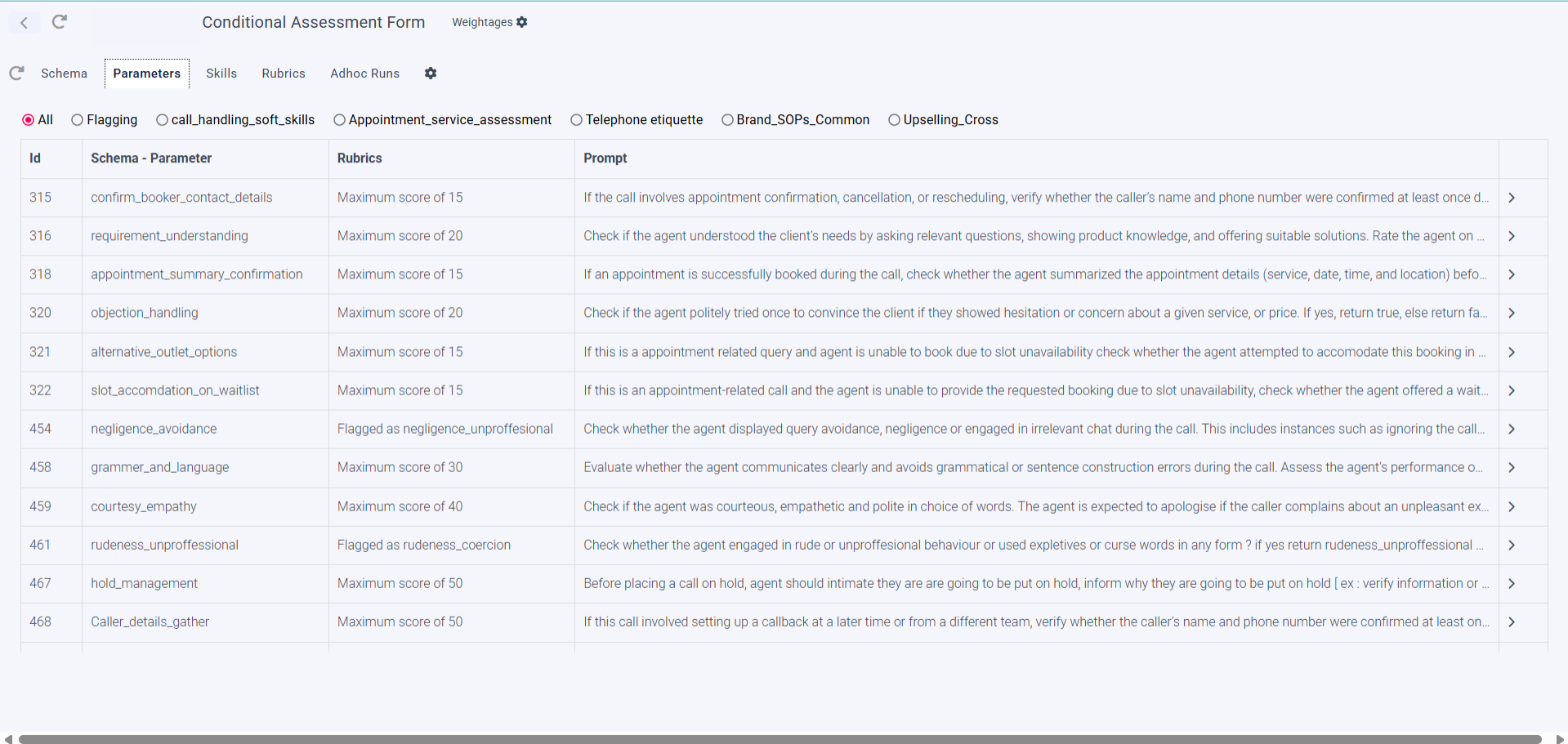
Task: Expand appointment_summary_confirmation row chevron
Action: (x=1512, y=274)
